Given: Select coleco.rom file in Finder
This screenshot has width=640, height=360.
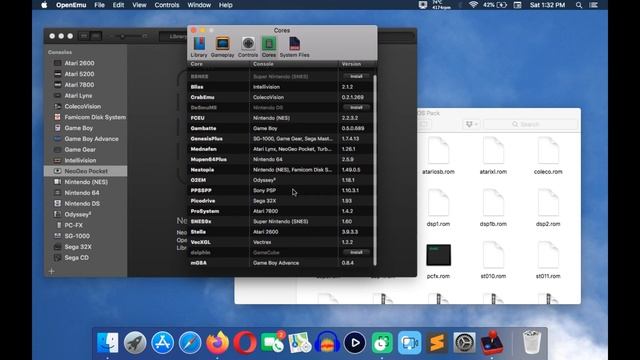Looking at the screenshot, I should pyautogui.click(x=548, y=156).
